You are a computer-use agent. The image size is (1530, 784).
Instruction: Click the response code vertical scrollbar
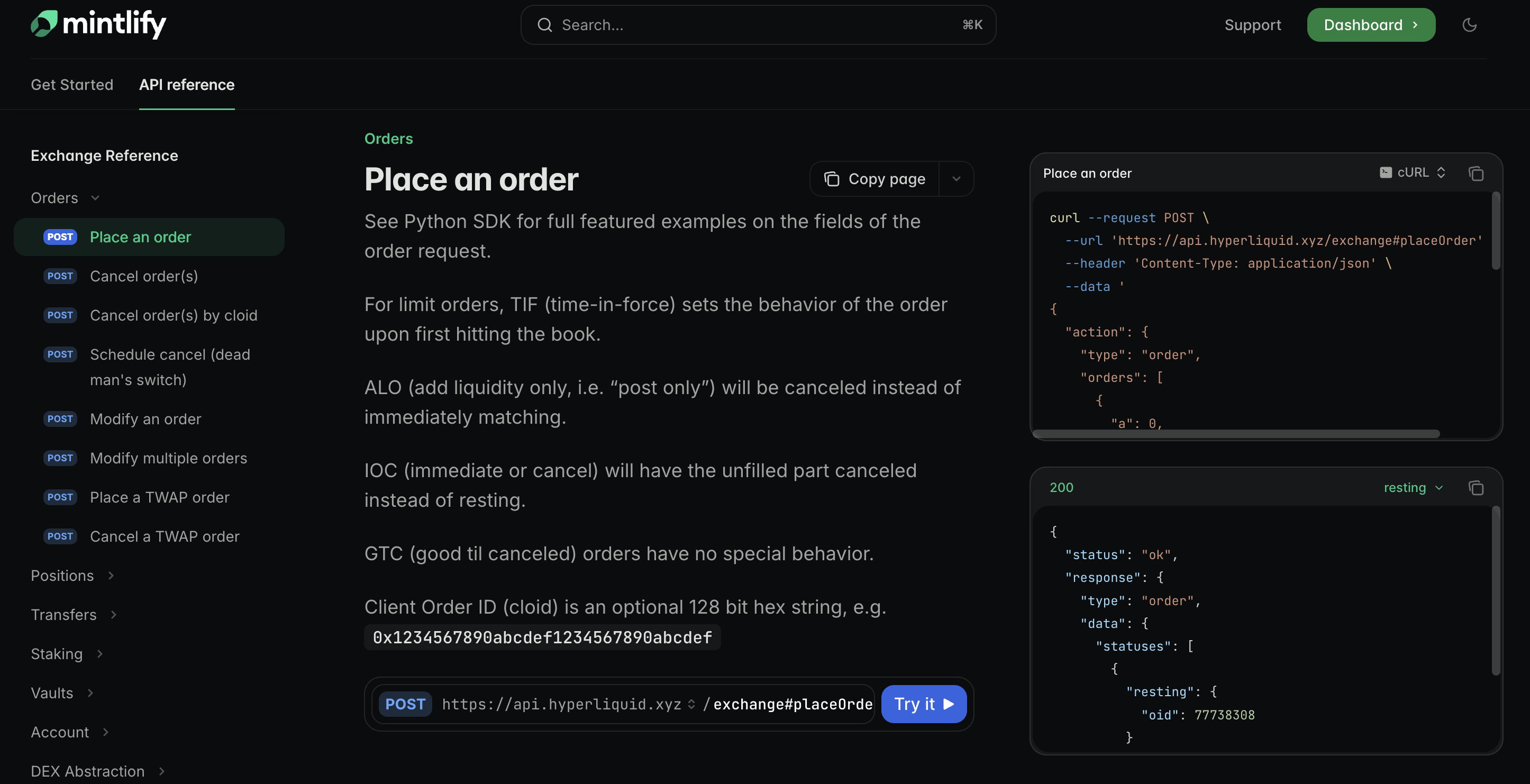[1496, 591]
